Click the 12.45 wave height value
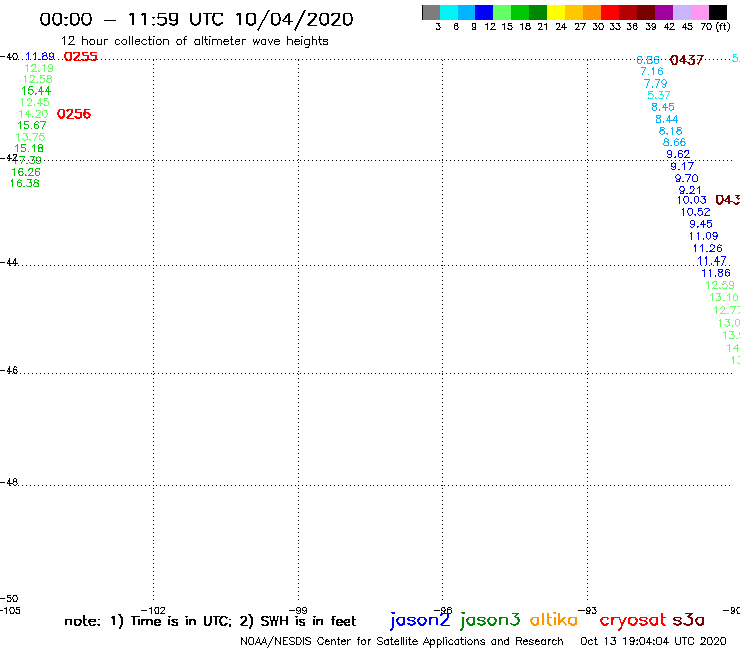Viewport: 740px width, 650px height. click(x=34, y=102)
